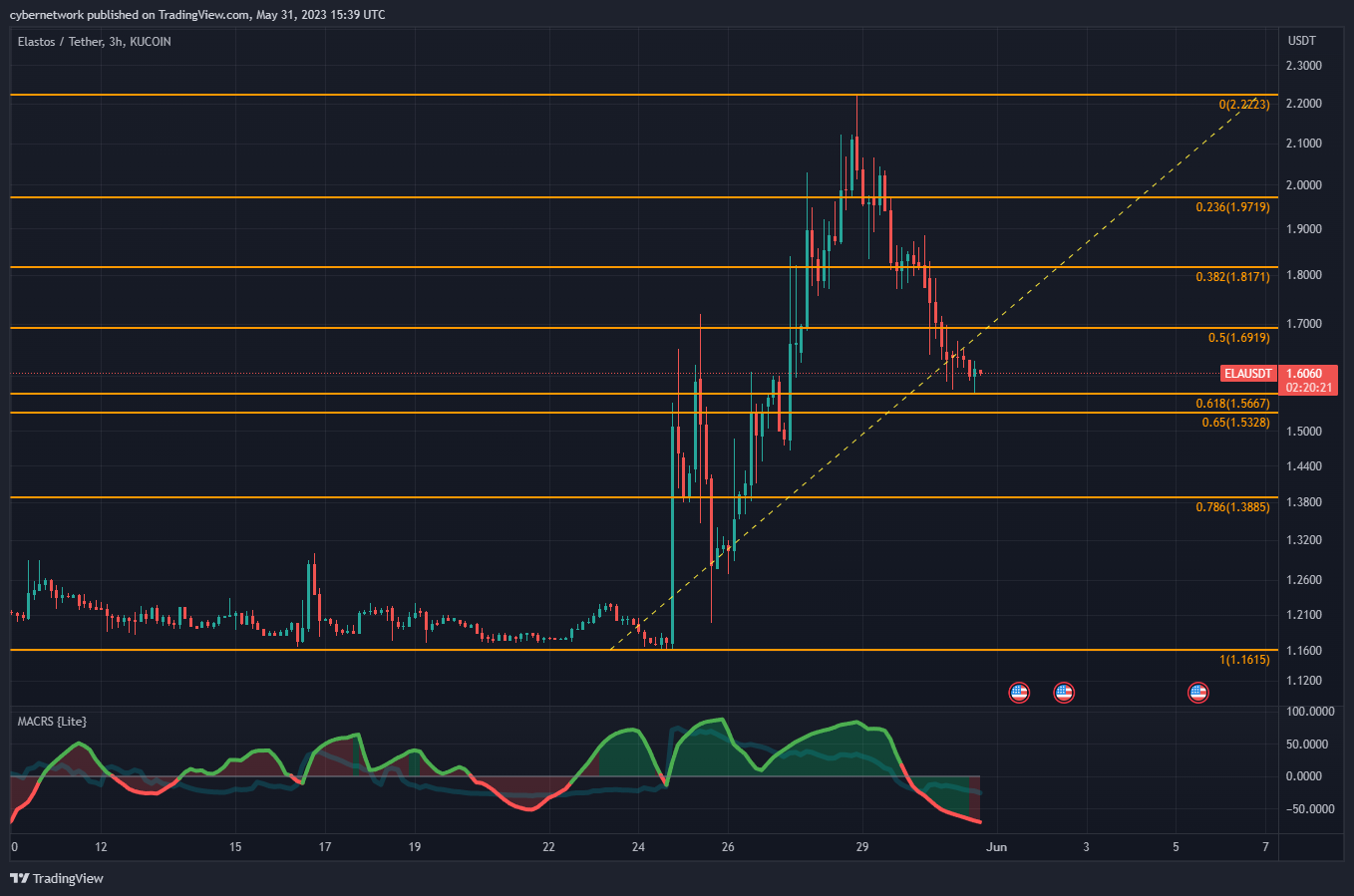The image size is (1354, 896).
Task: Click the 1.4400 price axis value
Action: 1304,466
